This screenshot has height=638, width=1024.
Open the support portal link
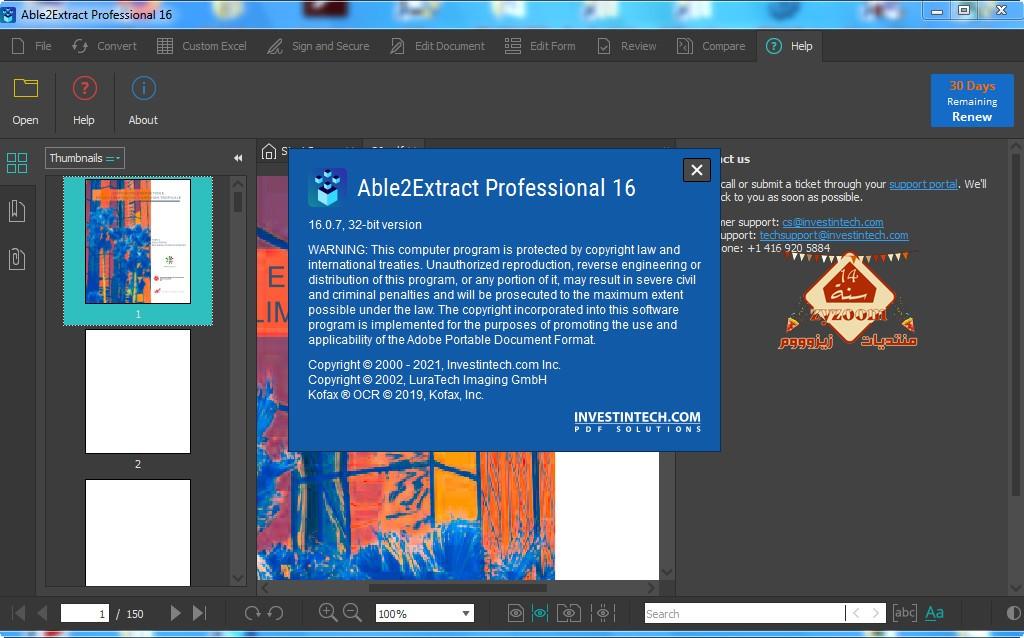[x=923, y=184]
